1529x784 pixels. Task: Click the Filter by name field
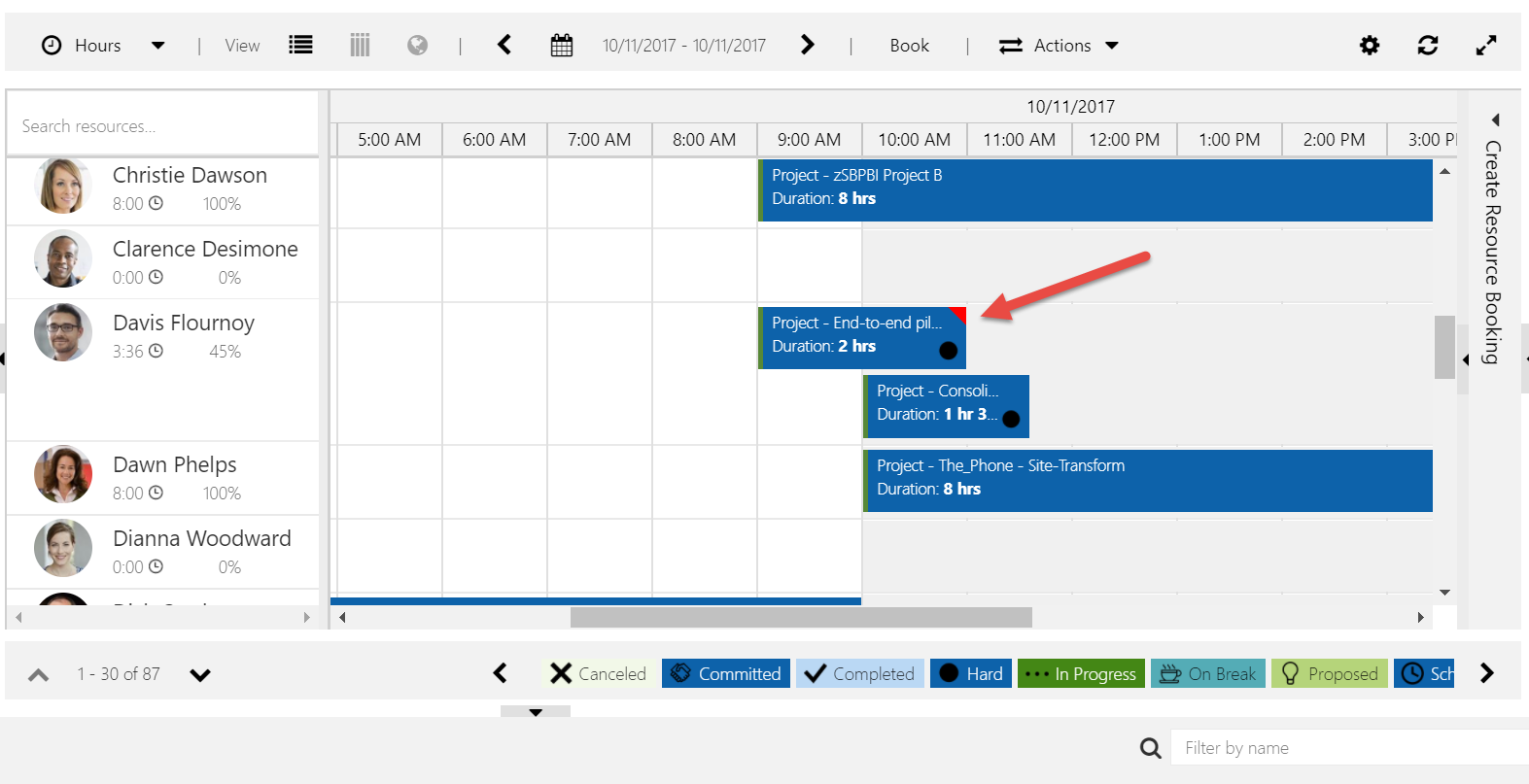pyautogui.click(x=1350, y=747)
